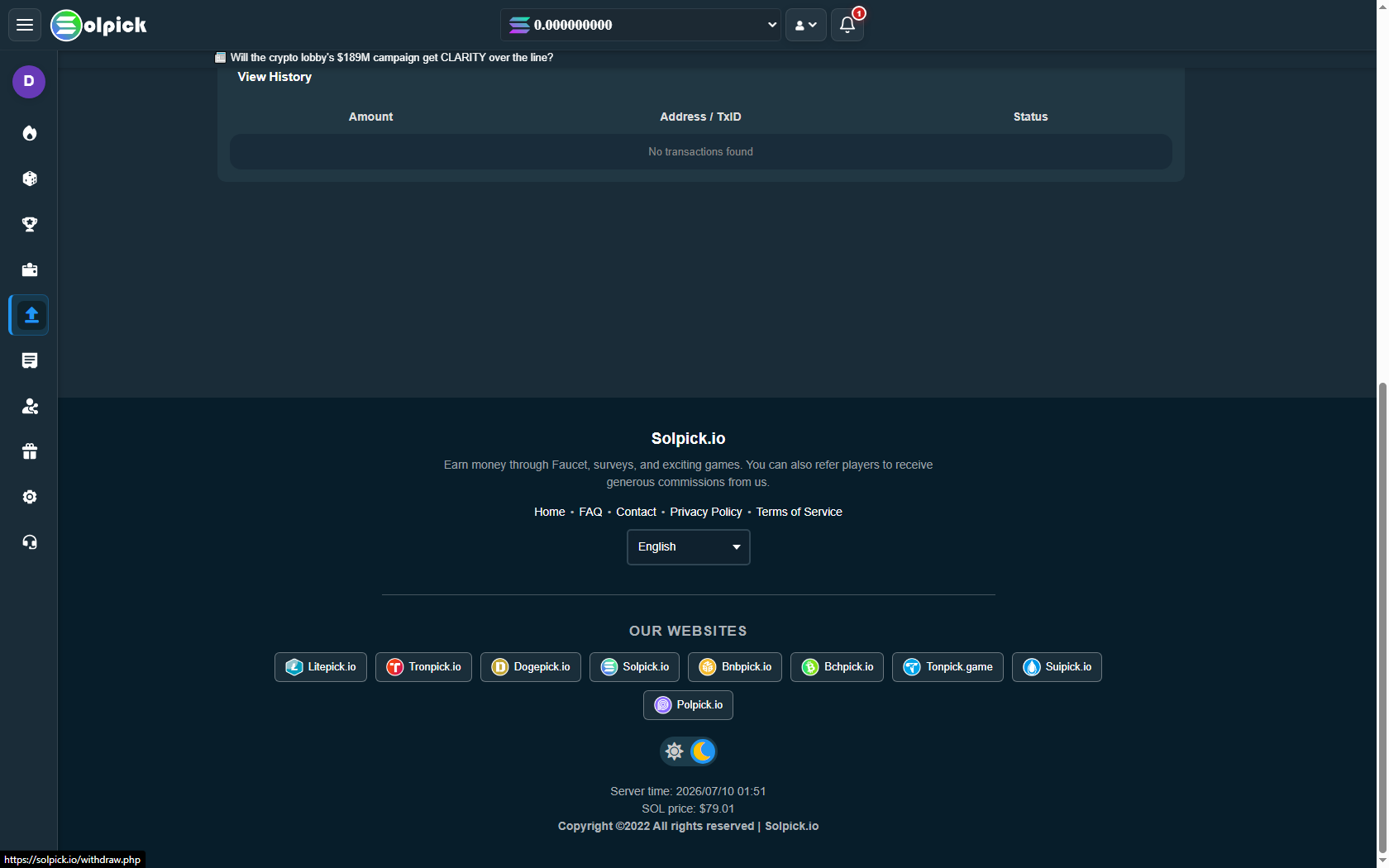
Task: Open the Contact footer link
Action: coord(636,512)
